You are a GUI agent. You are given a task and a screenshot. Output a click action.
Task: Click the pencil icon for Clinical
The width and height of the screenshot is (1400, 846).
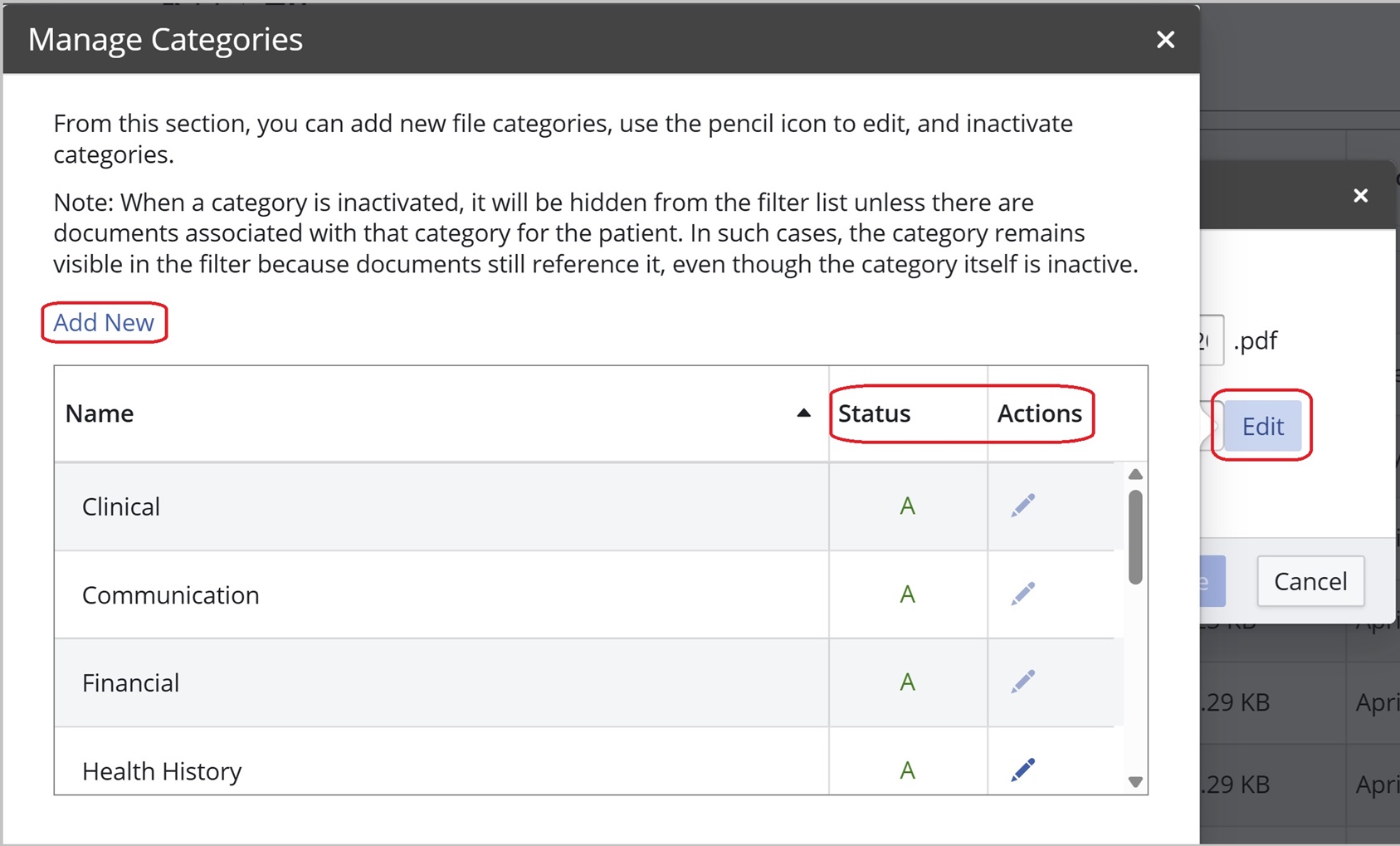click(x=1022, y=506)
